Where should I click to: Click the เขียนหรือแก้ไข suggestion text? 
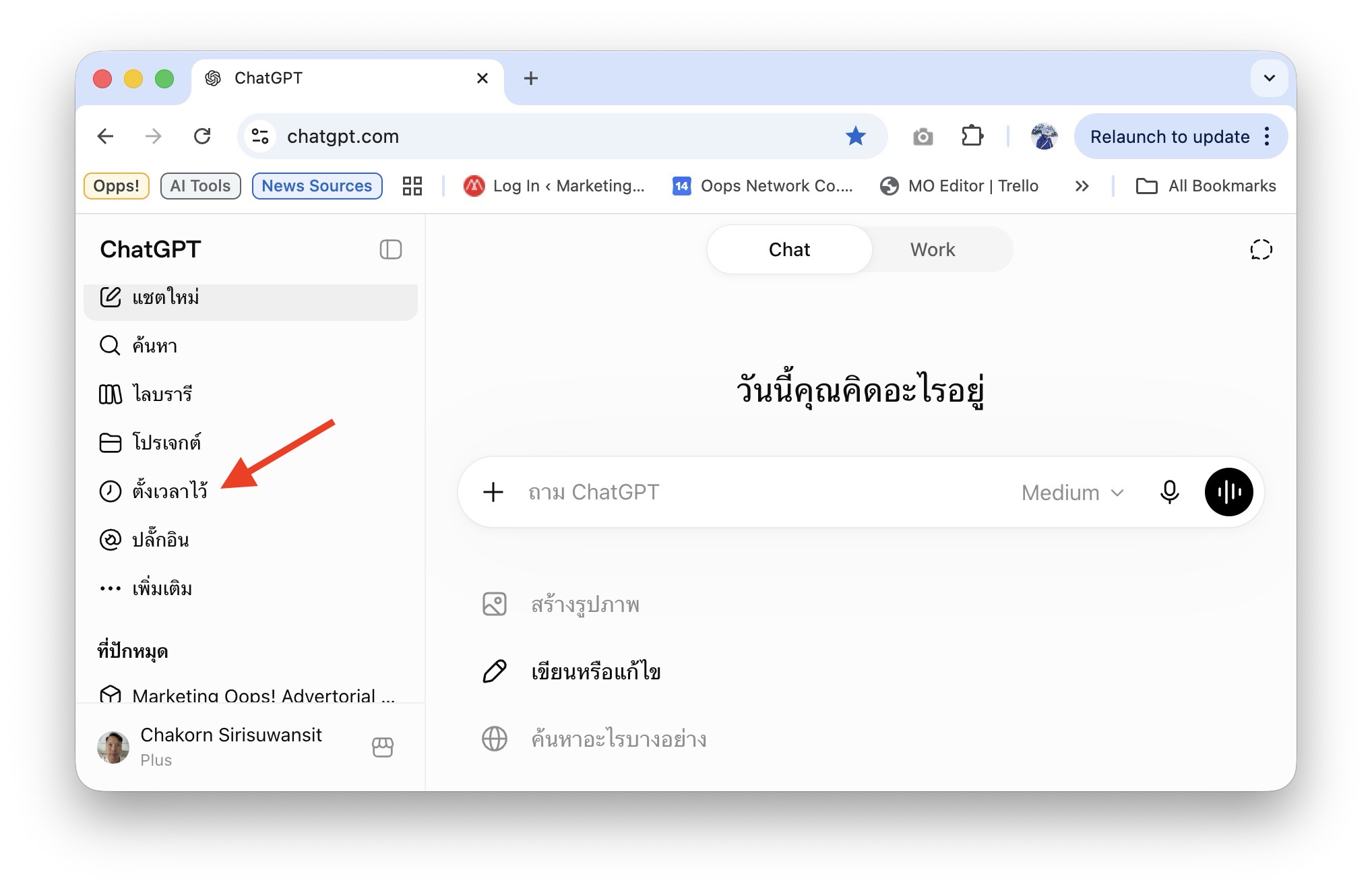click(596, 671)
